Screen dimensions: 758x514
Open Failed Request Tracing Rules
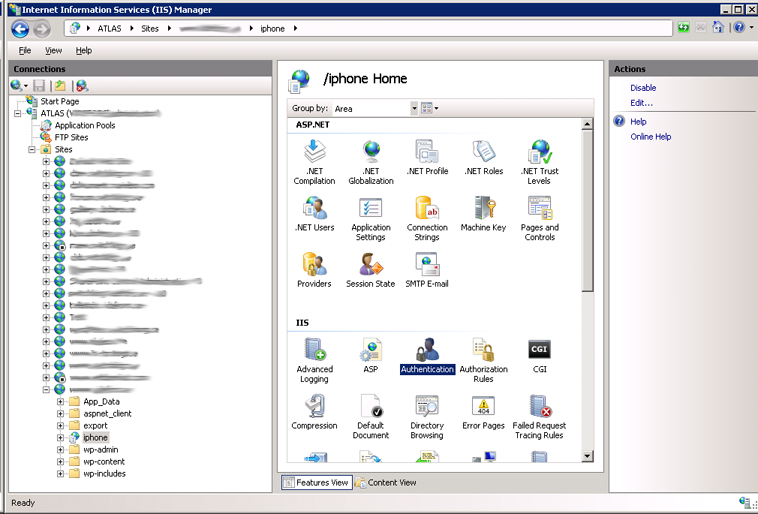(539, 417)
